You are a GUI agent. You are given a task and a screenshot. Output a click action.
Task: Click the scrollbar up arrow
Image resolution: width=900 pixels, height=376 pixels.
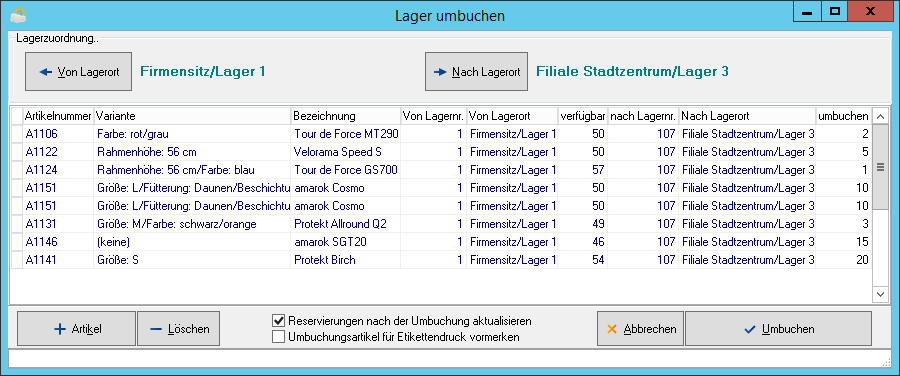(880, 117)
